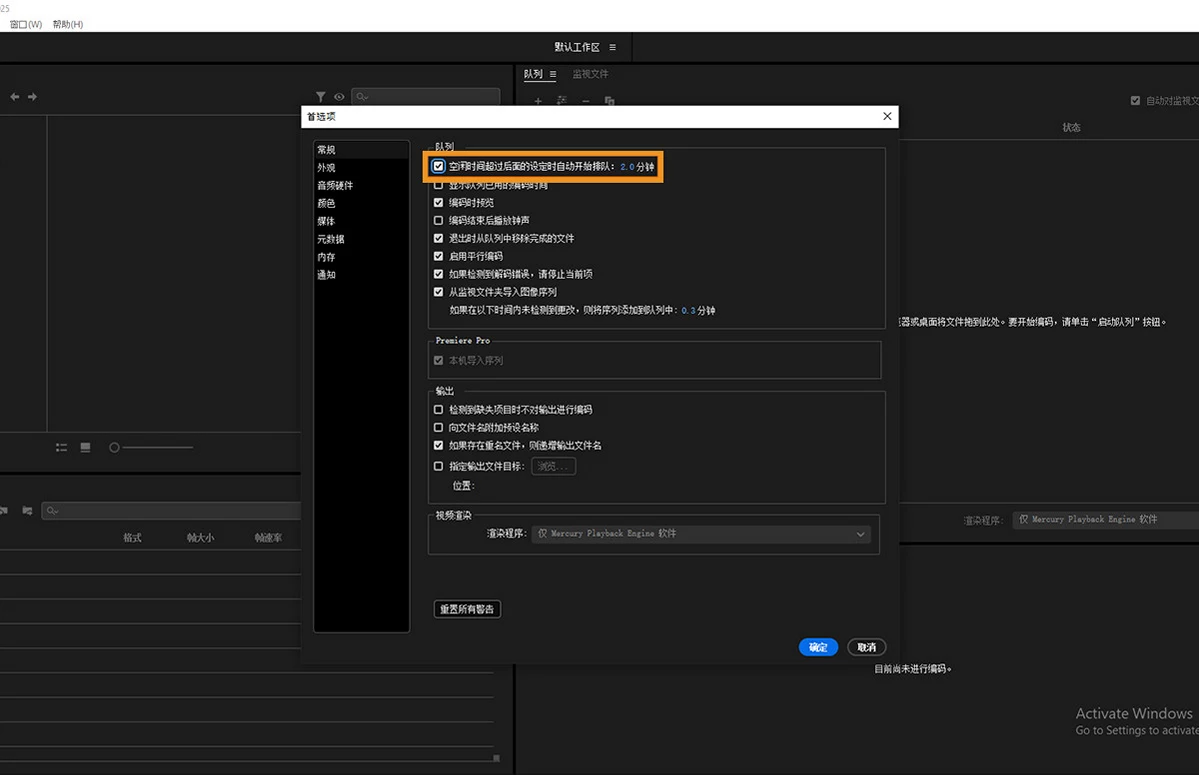Viewport: 1199px width, 775px height.
Task: Select 元数据 in preferences category list
Action: tap(362, 239)
